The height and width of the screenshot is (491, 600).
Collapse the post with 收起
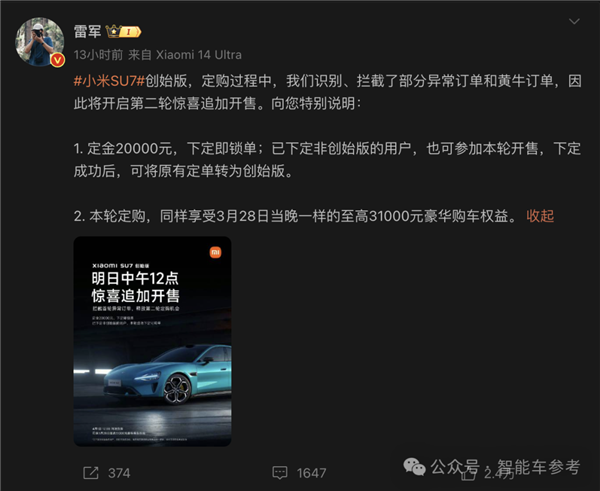(540, 216)
